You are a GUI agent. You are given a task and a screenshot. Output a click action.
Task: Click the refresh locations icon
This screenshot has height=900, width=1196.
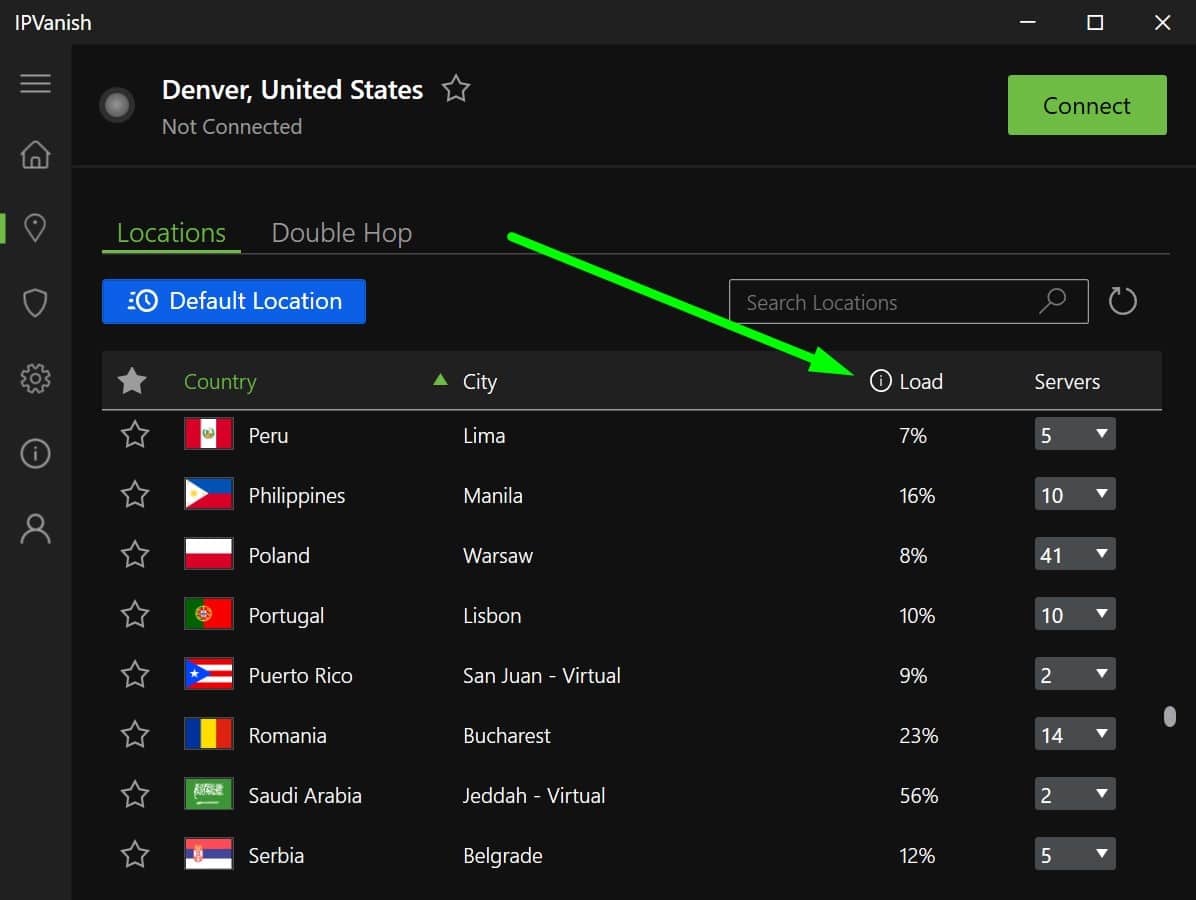[1122, 301]
